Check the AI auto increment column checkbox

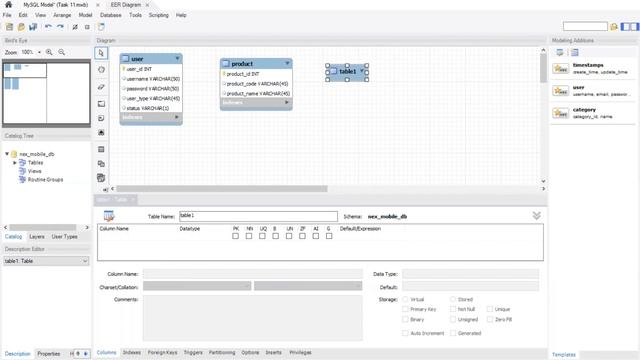click(316, 236)
